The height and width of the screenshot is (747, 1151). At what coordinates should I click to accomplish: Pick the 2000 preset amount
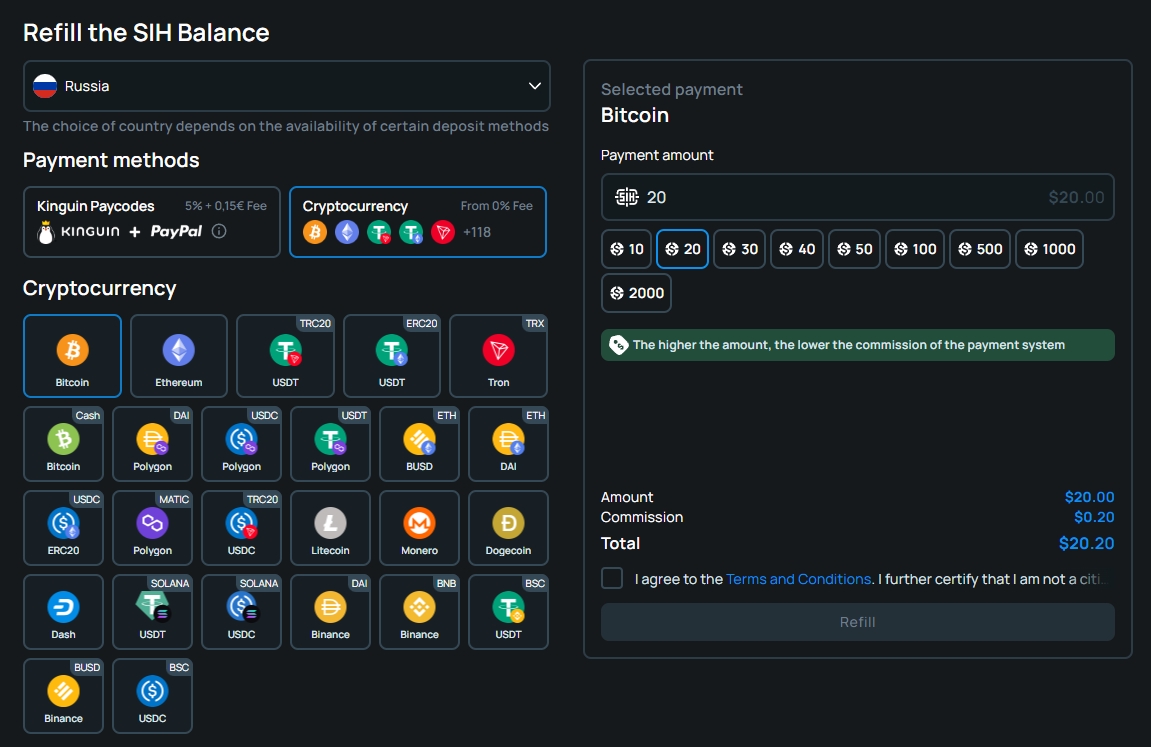tap(636, 293)
